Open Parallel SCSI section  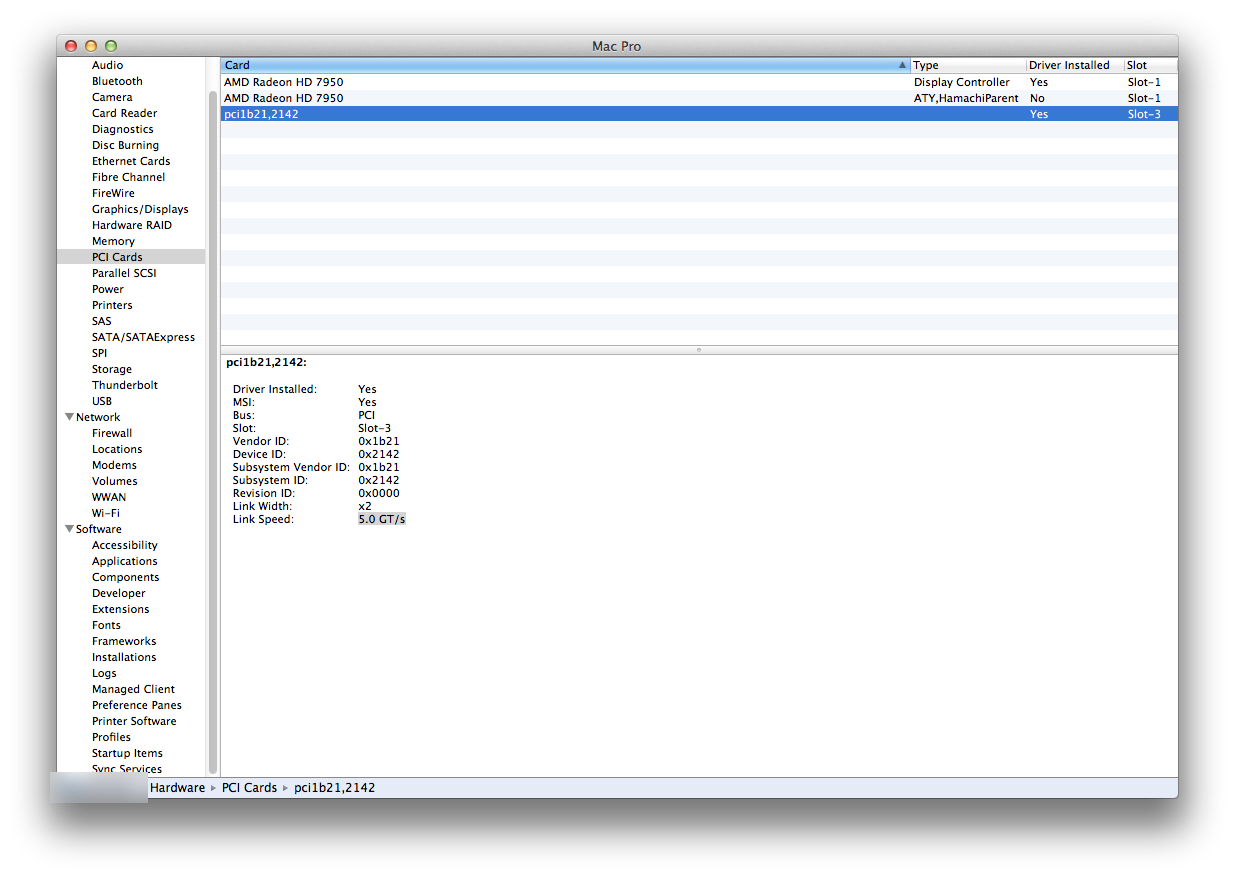coord(124,273)
